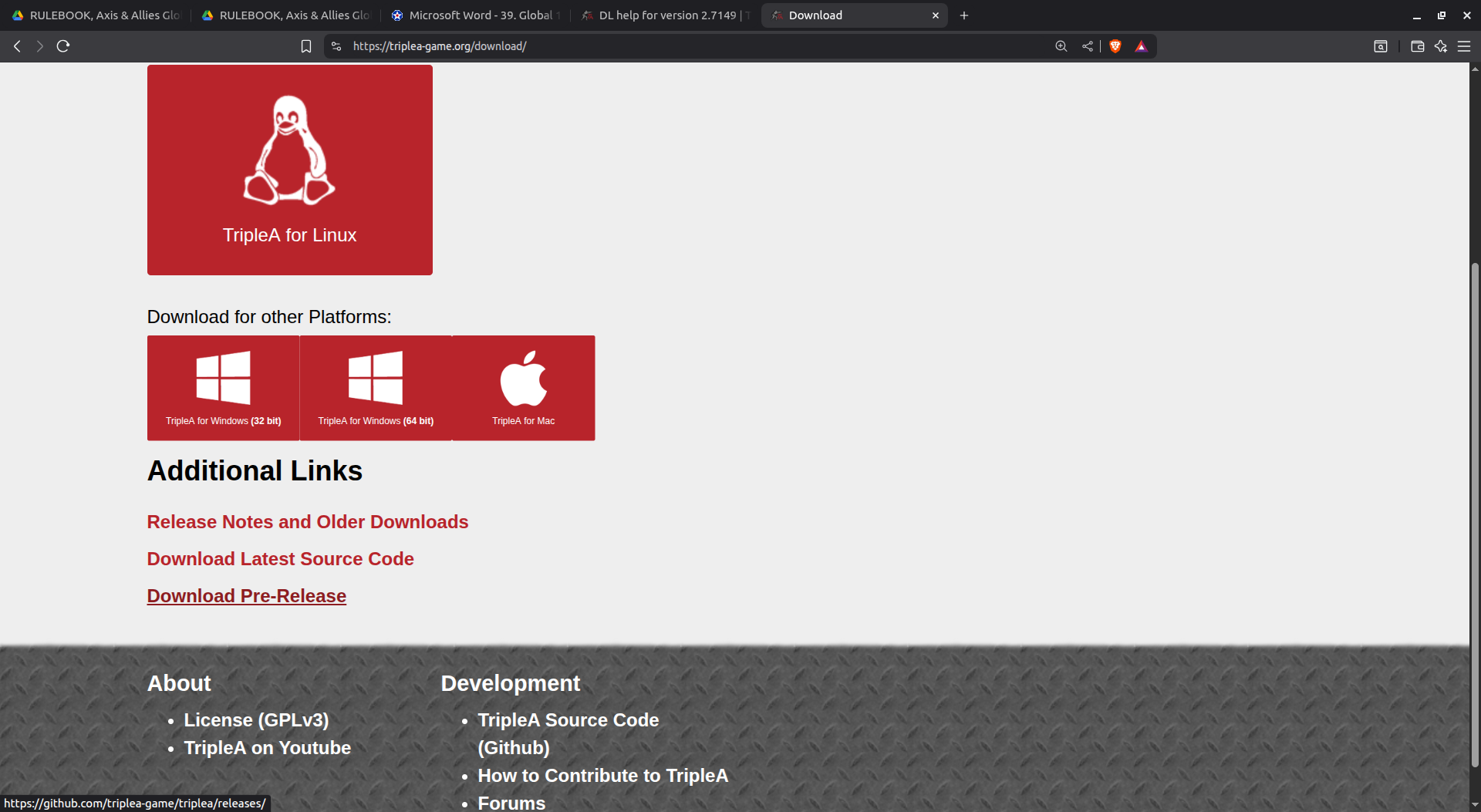
Task: Open TripleA on Youtube footer link
Action: [x=267, y=748]
